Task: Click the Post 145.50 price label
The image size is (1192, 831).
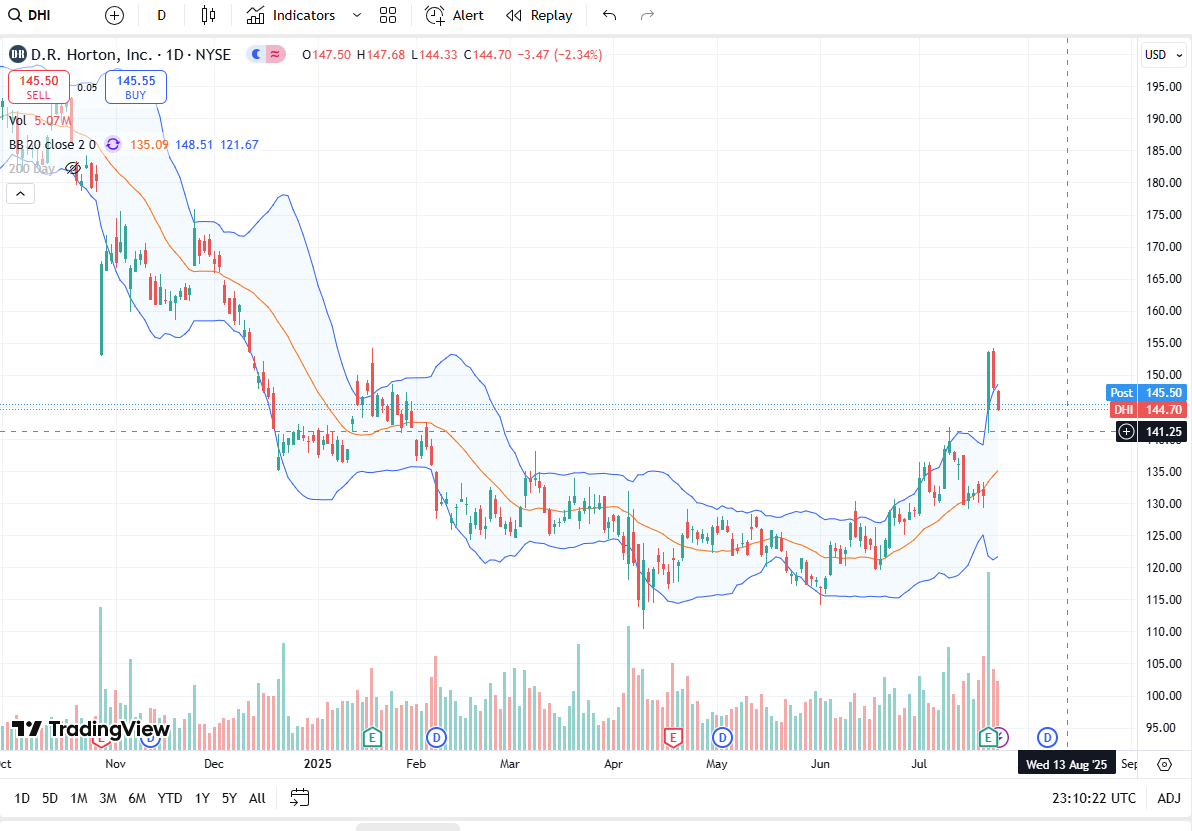Action: (1145, 393)
